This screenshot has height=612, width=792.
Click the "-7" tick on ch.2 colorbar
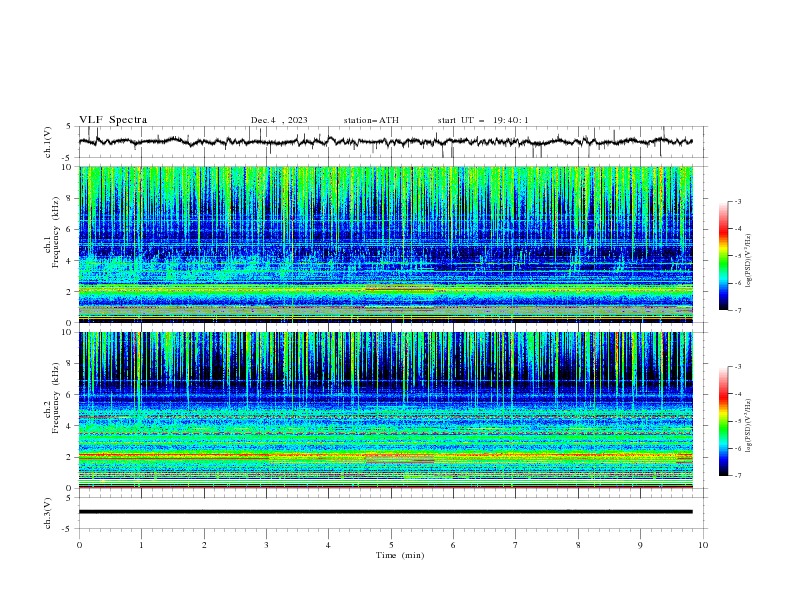tap(737, 476)
